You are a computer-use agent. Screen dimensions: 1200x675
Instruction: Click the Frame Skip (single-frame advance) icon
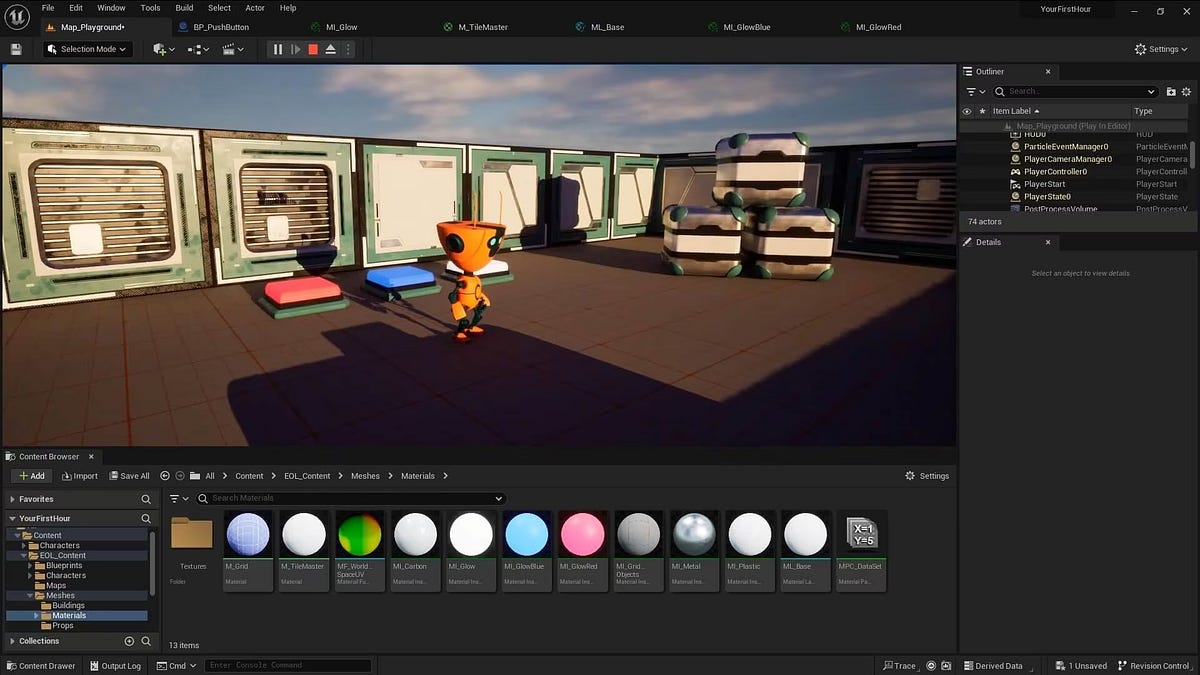(295, 50)
